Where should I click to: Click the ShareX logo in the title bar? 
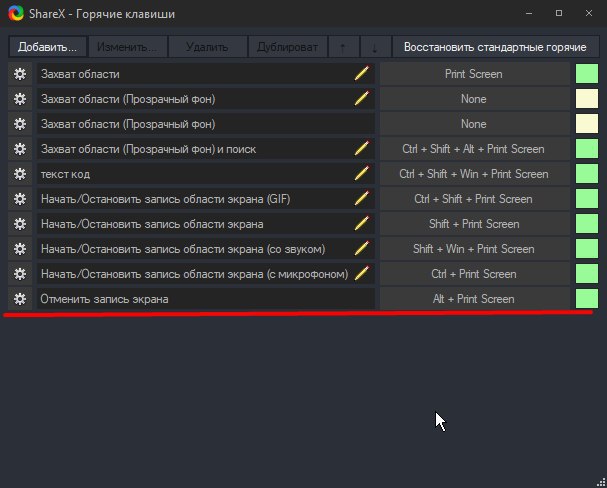pyautogui.click(x=16, y=14)
